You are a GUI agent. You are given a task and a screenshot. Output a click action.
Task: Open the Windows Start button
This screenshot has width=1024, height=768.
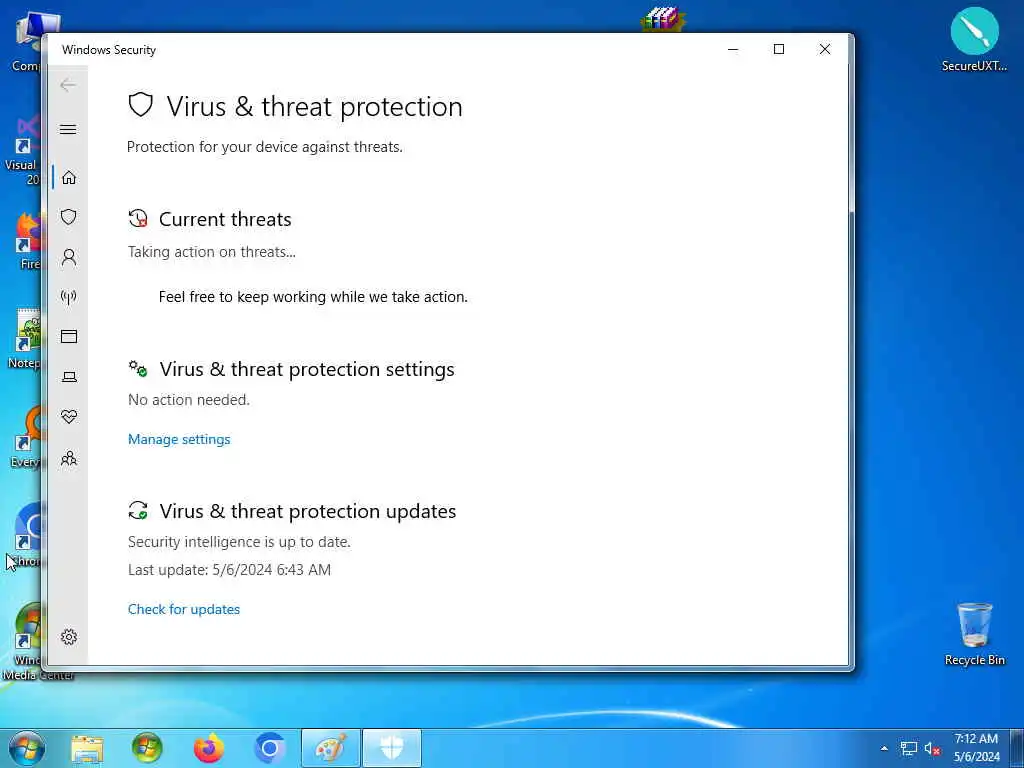coord(27,748)
